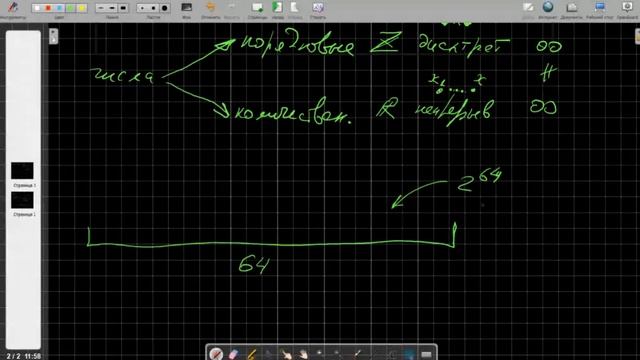Image resolution: width=640 pixels, height=360 pixels.
Task: Open the virtual keyboard
Action: [426, 354]
